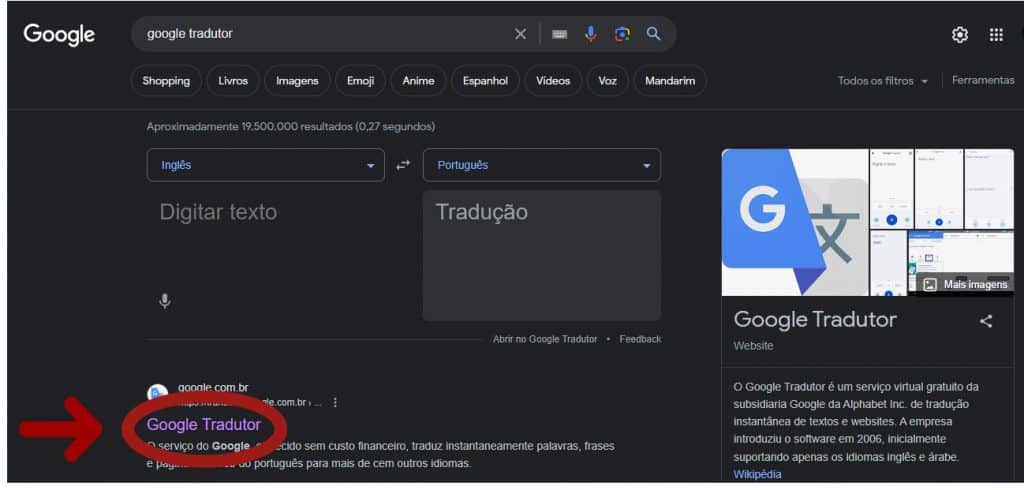Open Google apps grid icon
This screenshot has width=1024, height=490.
[x=996, y=35]
